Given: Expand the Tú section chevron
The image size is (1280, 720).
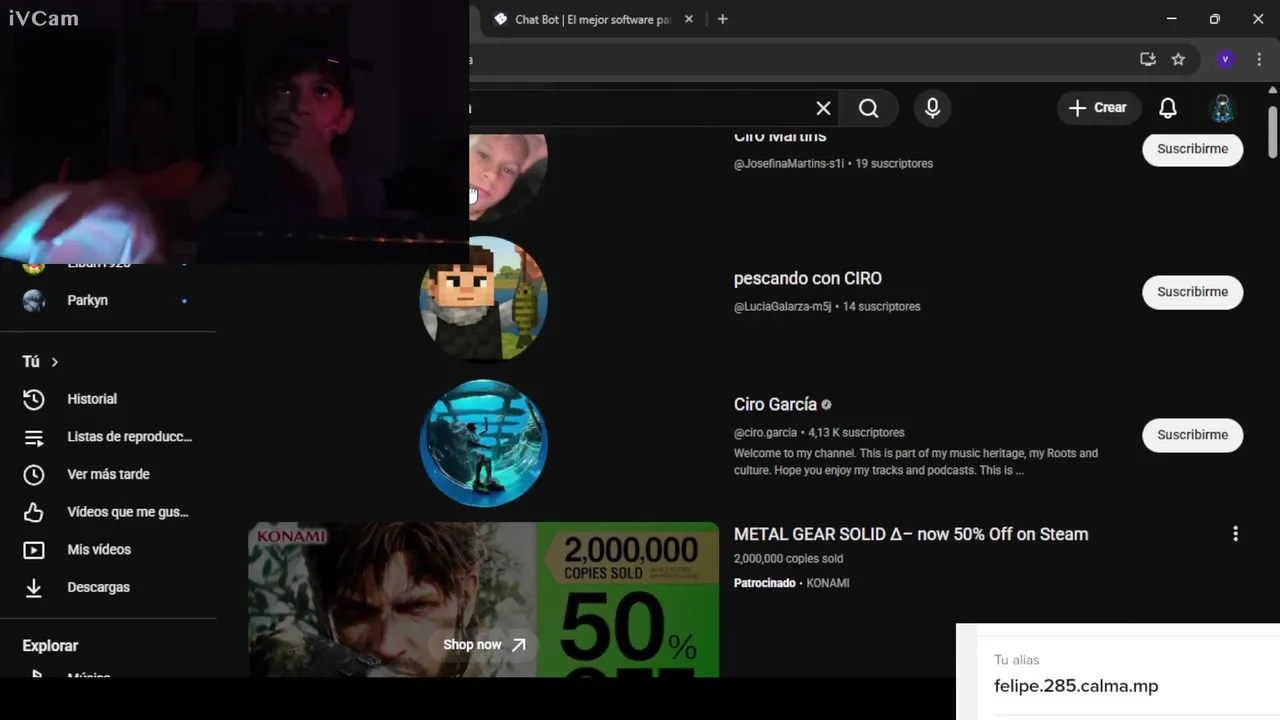Looking at the screenshot, I should pyautogui.click(x=55, y=362).
